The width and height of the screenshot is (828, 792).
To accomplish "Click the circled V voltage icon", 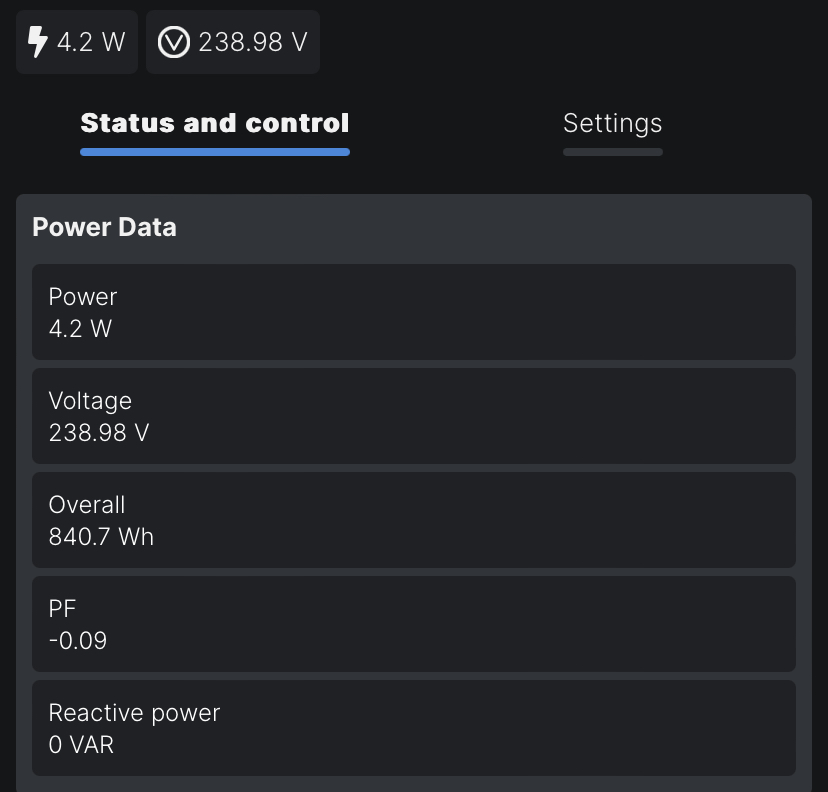I will (x=174, y=42).
